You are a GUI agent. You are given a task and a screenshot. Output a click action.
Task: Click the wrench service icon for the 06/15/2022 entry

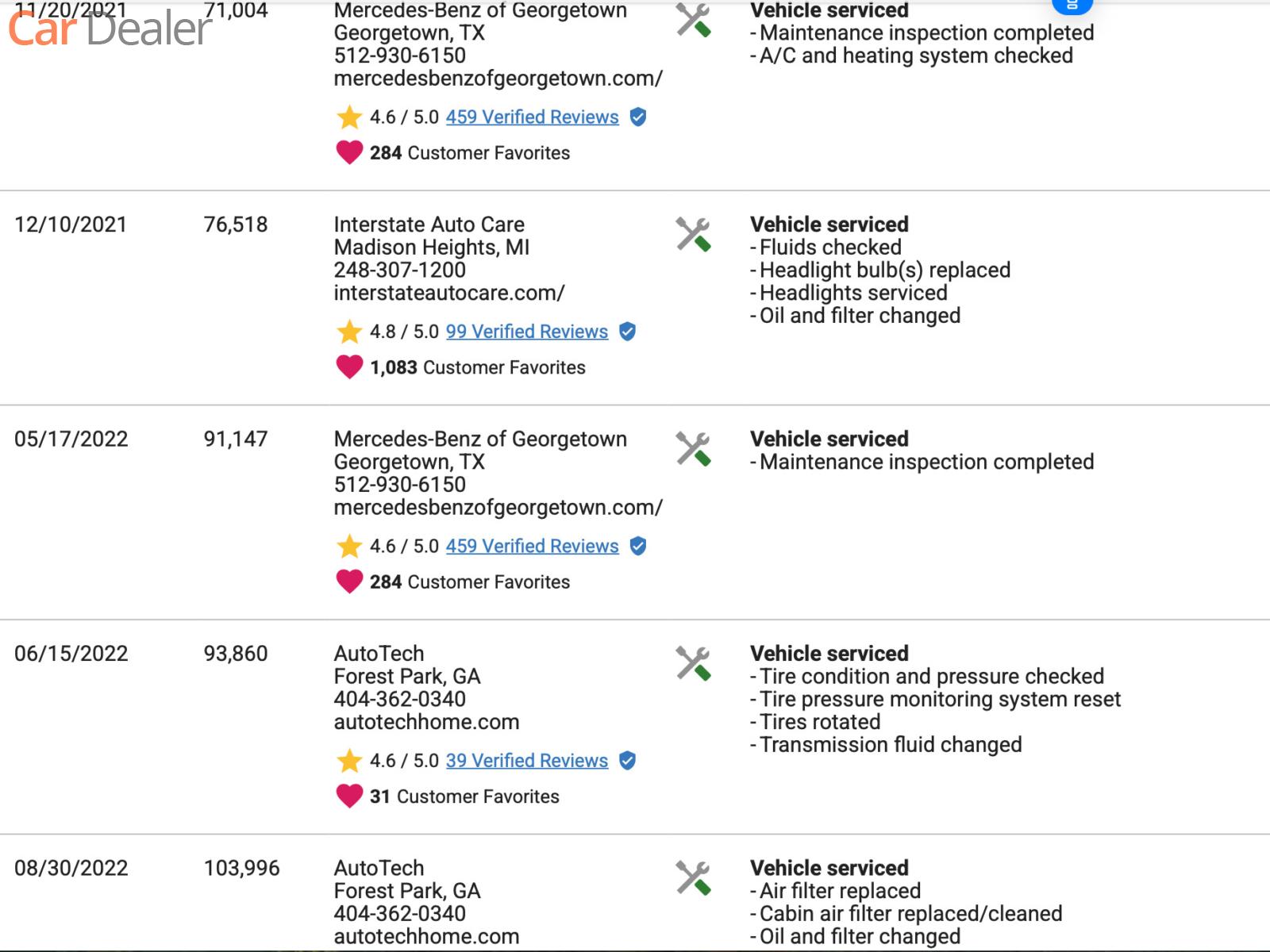[693, 664]
